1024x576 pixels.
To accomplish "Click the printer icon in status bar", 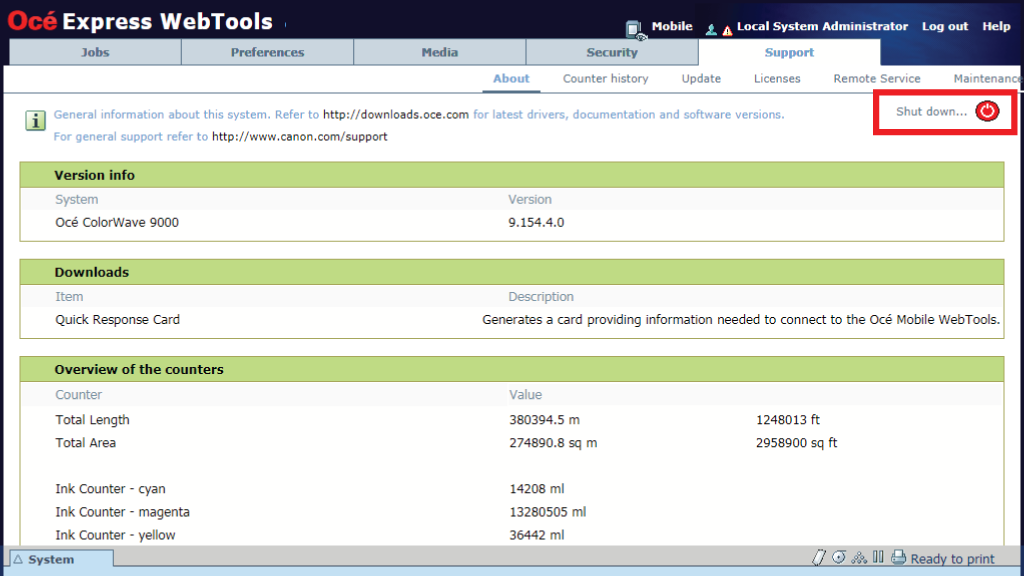I will [x=899, y=557].
